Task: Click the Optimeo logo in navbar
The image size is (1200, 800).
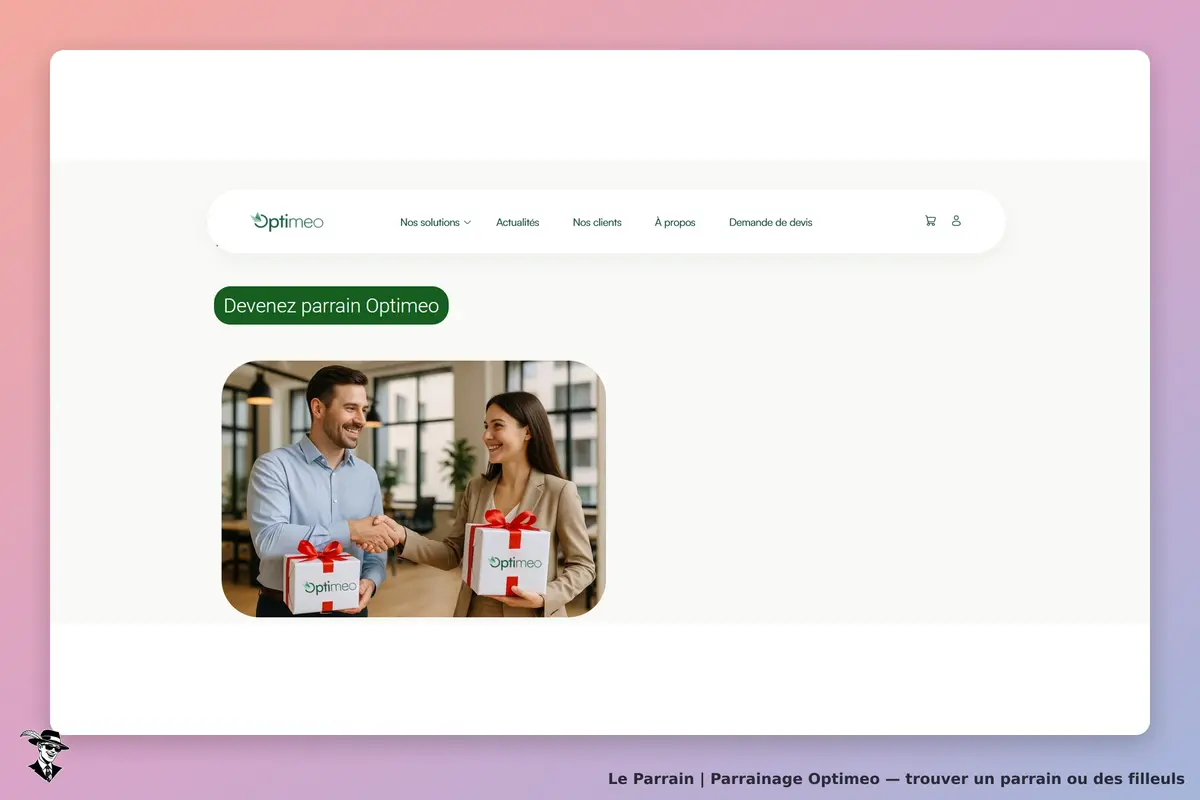Action: (287, 221)
